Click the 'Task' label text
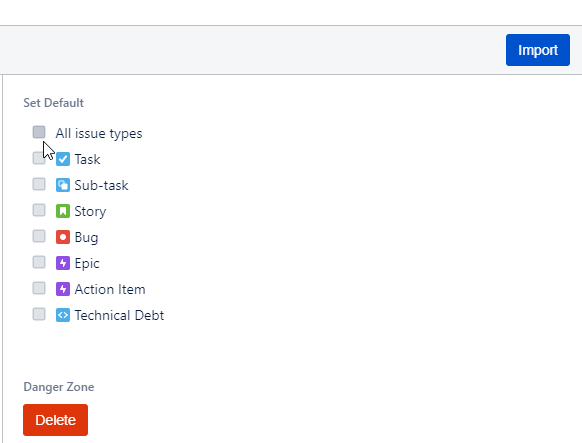This screenshot has height=443, width=582. 87,160
